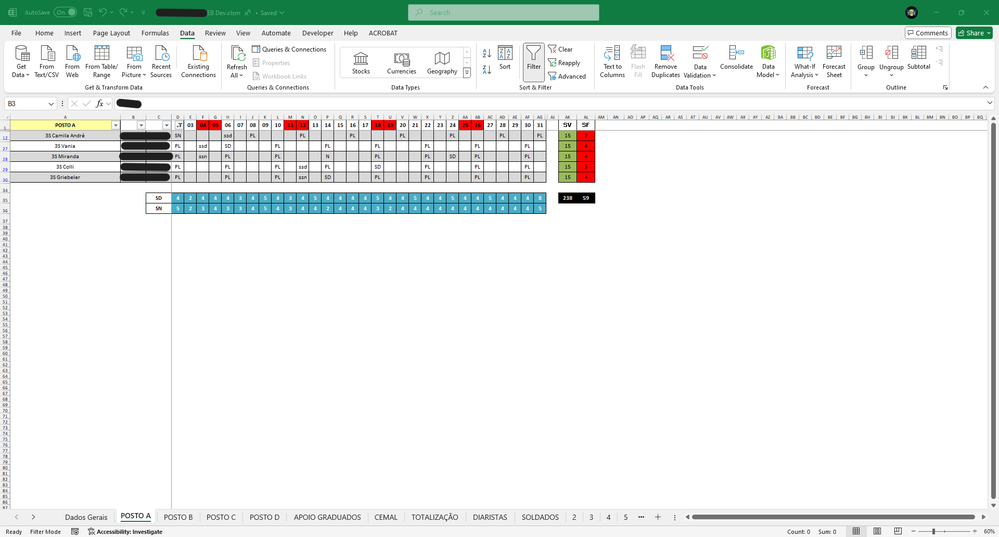Open Advanced filter options

pyautogui.click(x=567, y=76)
